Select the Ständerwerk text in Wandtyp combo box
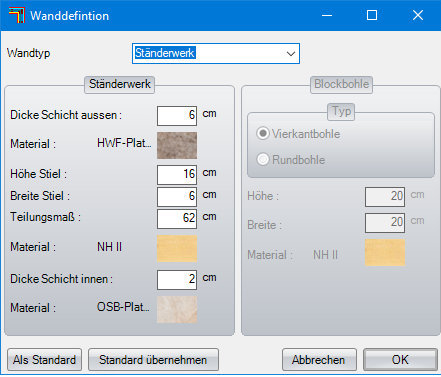The image size is (441, 377). pos(165,53)
